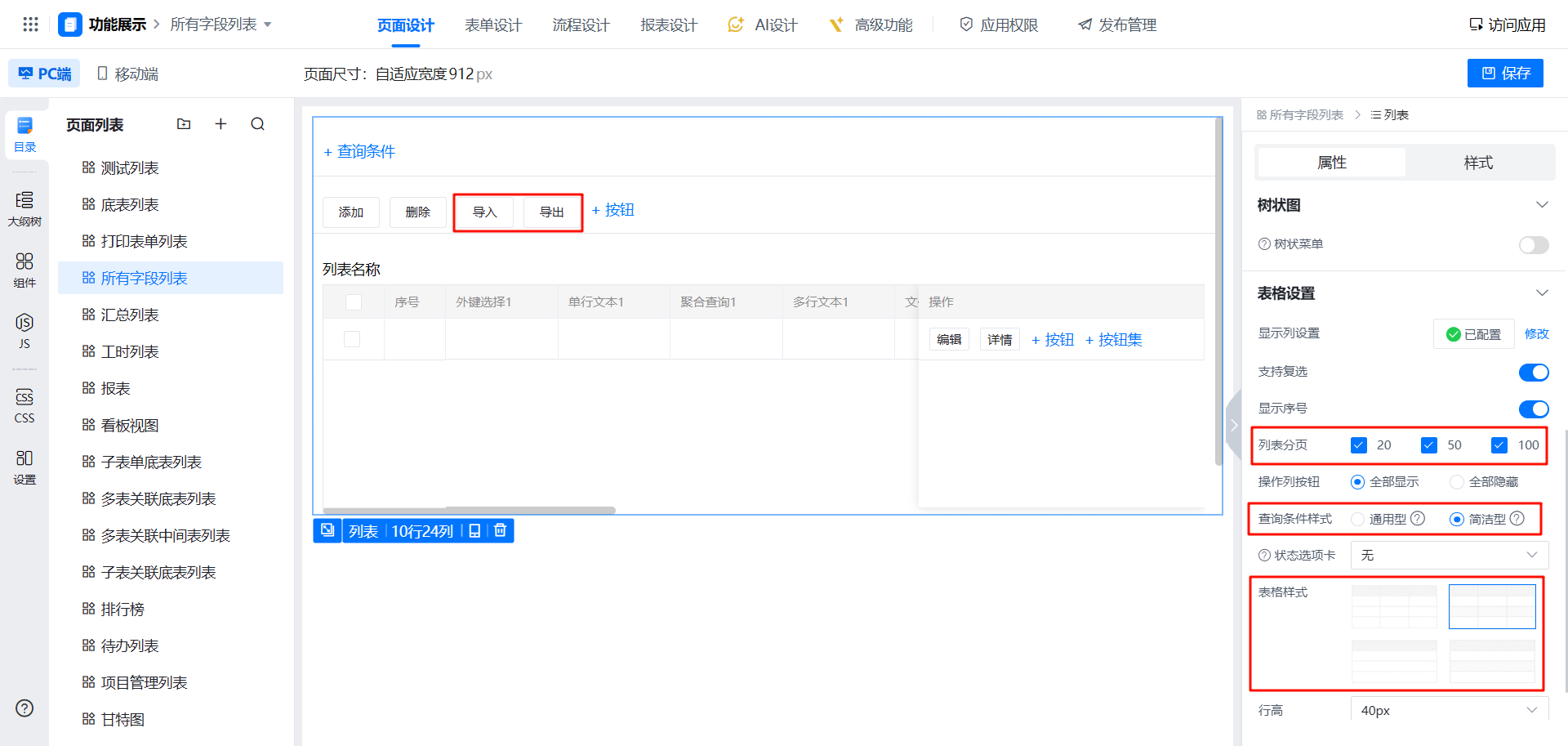Toggle the 树状菜单 switch
Viewport: 1568px width, 746px height.
(1533, 244)
